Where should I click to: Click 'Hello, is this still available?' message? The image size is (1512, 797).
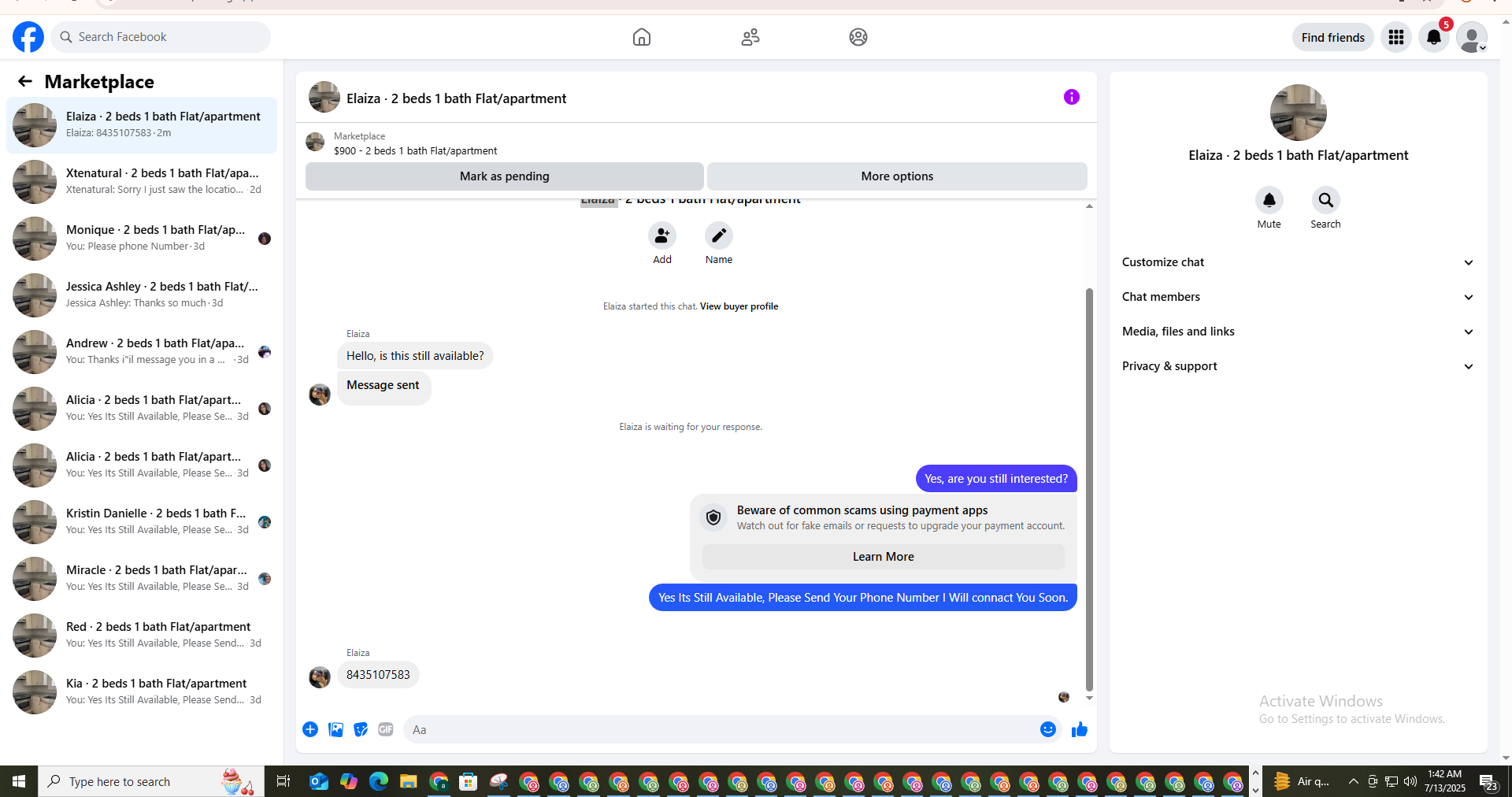[x=415, y=356]
